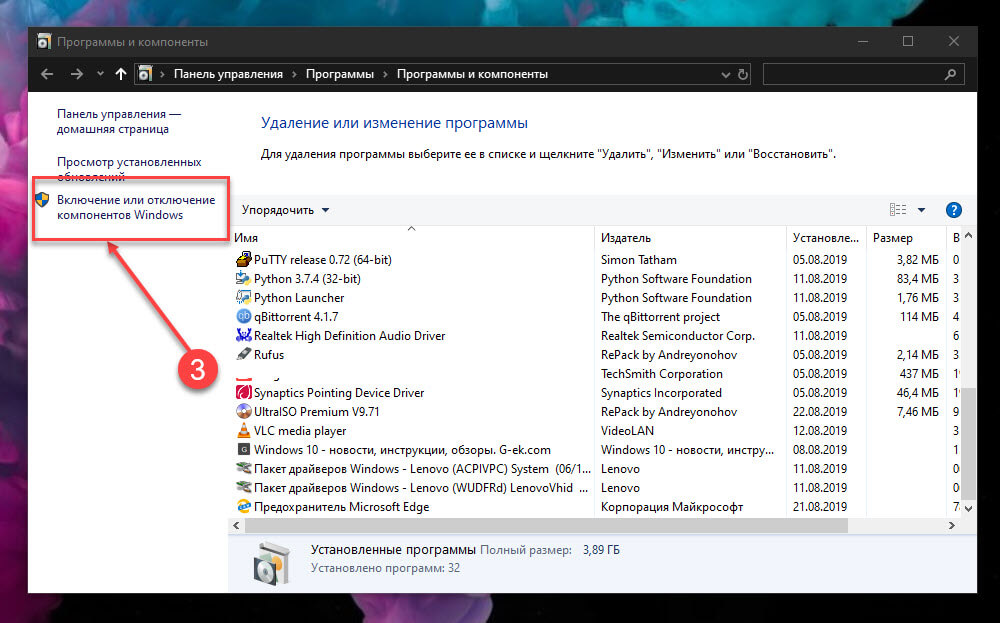Click the horizontal scrollbar right arrow
The width and height of the screenshot is (1000, 623).
tap(952, 525)
